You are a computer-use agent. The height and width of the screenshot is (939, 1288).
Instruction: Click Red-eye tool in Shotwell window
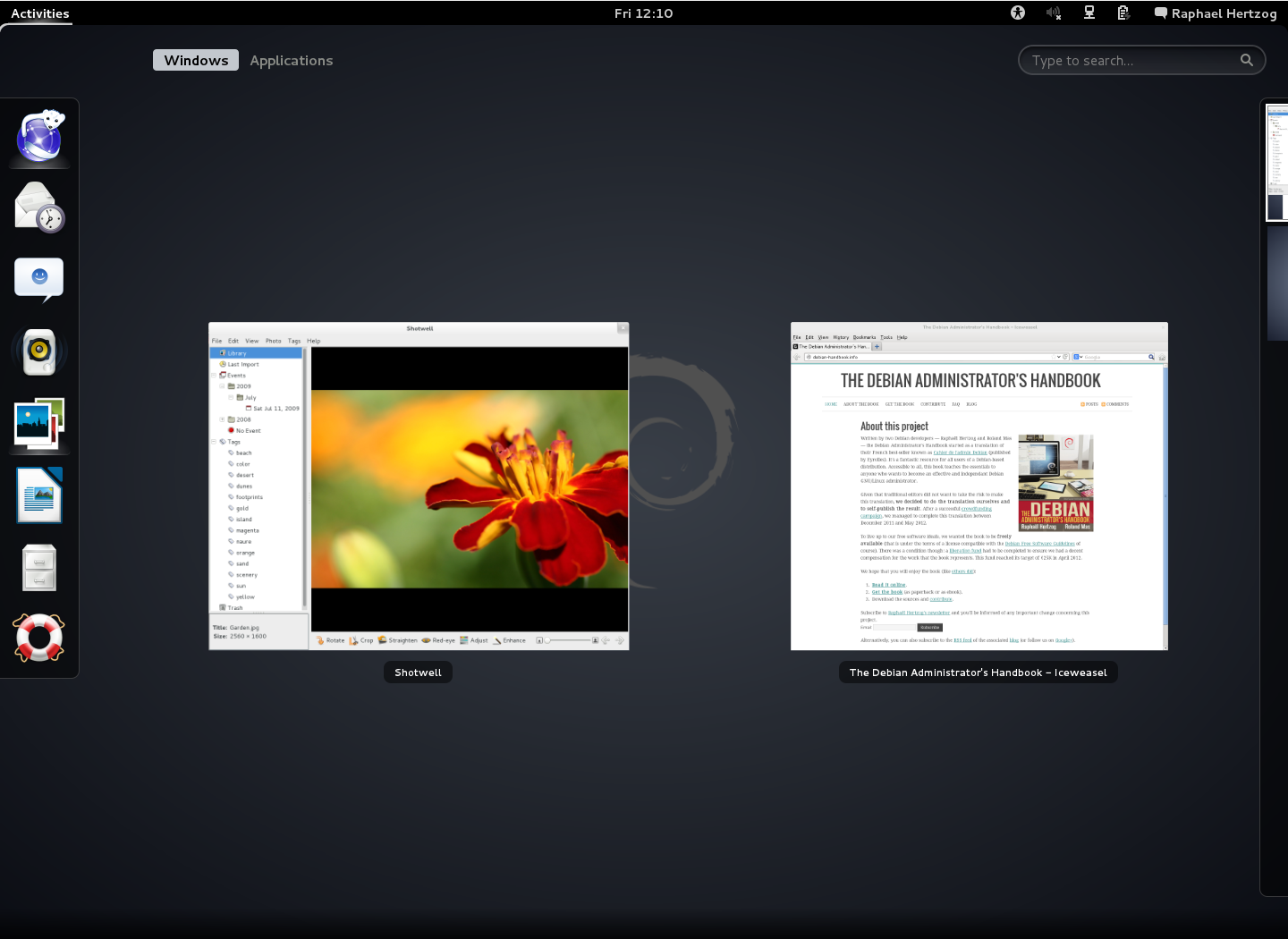click(x=438, y=640)
